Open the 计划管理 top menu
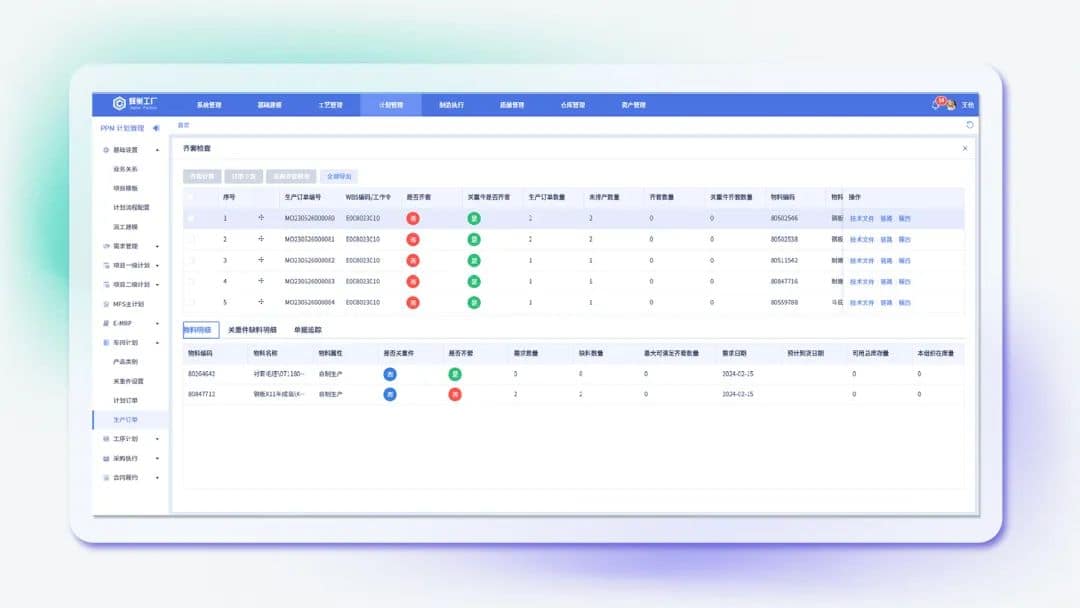 coord(391,105)
